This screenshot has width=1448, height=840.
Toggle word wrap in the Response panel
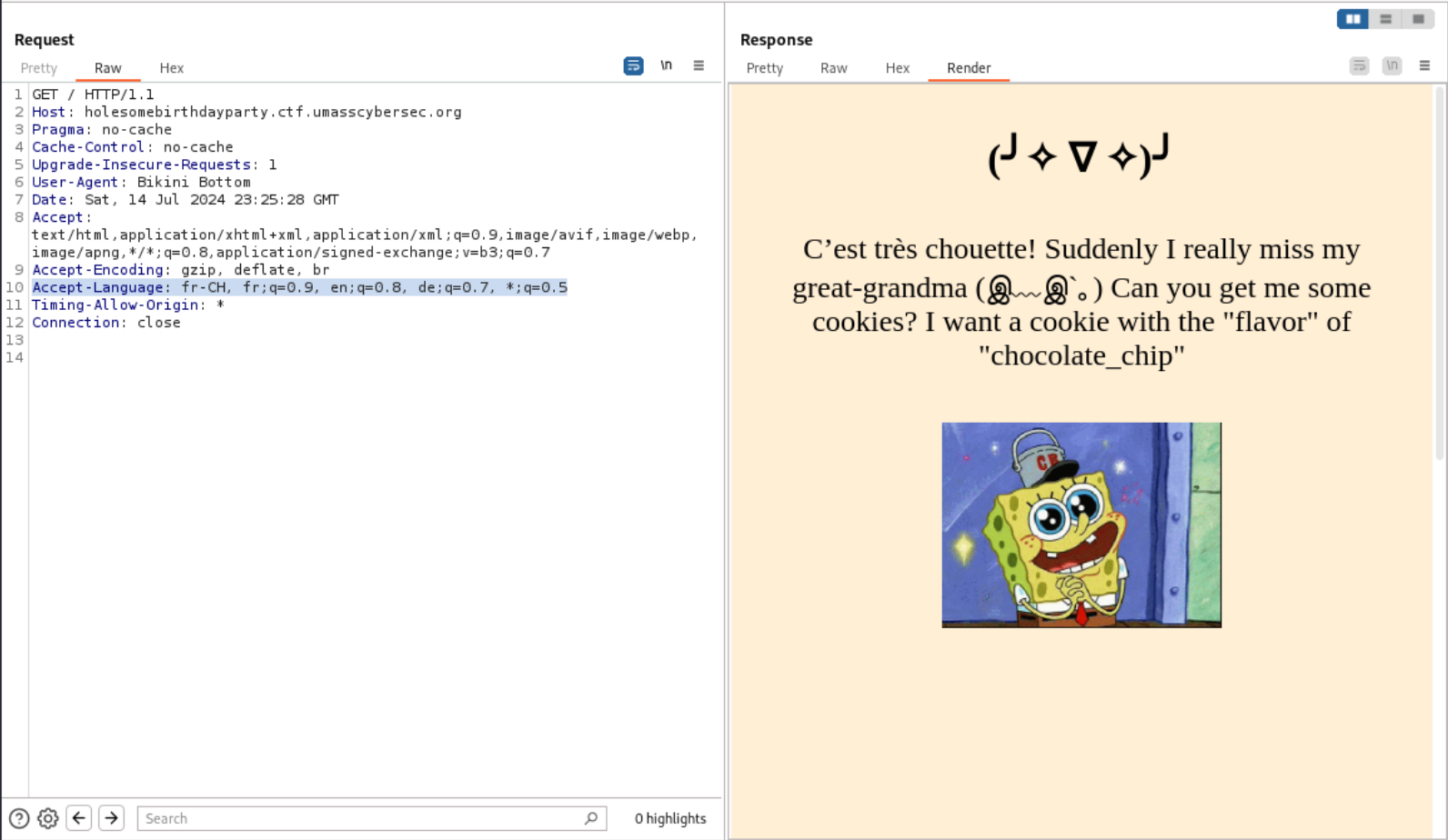tap(1359, 66)
